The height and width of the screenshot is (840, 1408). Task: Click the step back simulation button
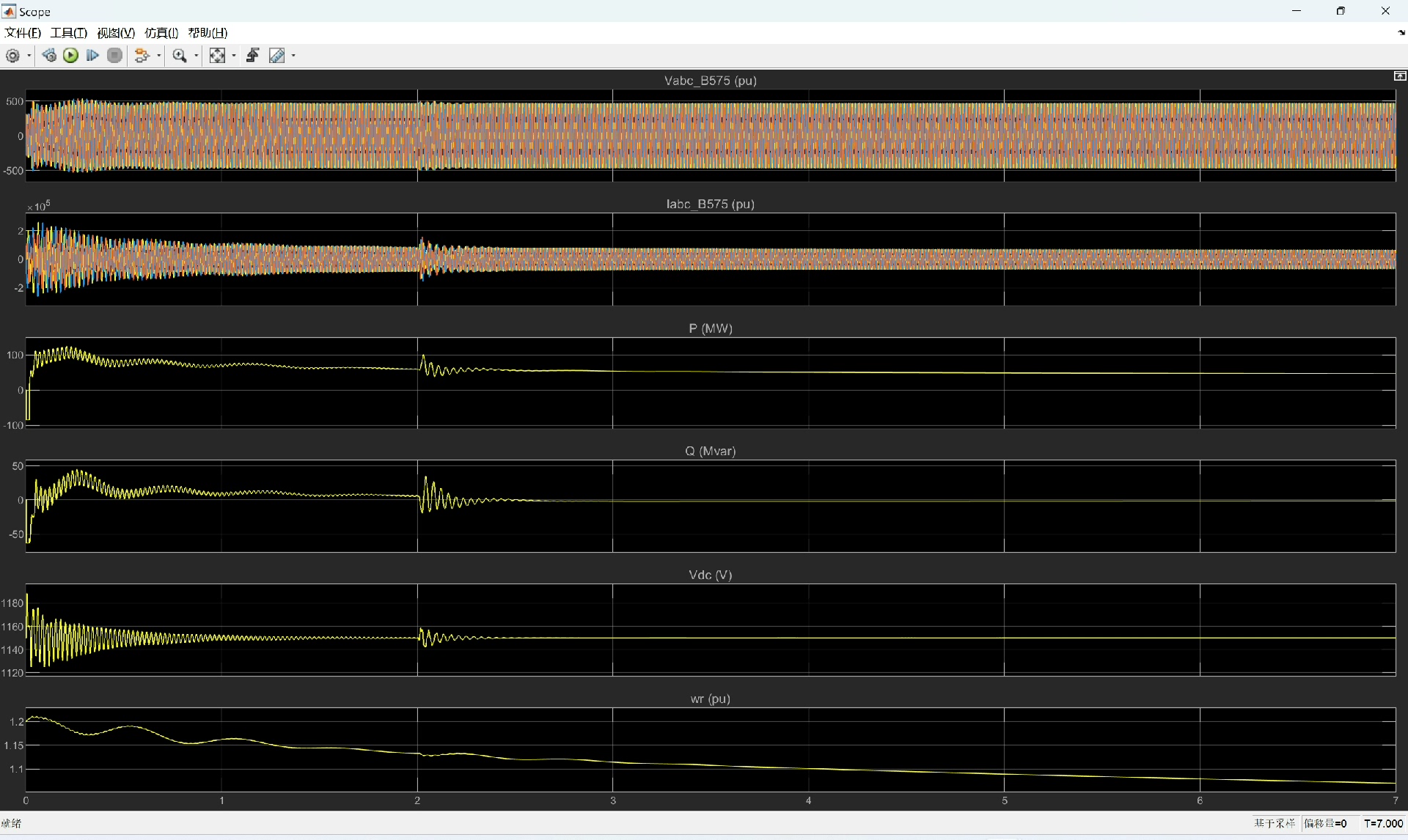click(x=49, y=56)
